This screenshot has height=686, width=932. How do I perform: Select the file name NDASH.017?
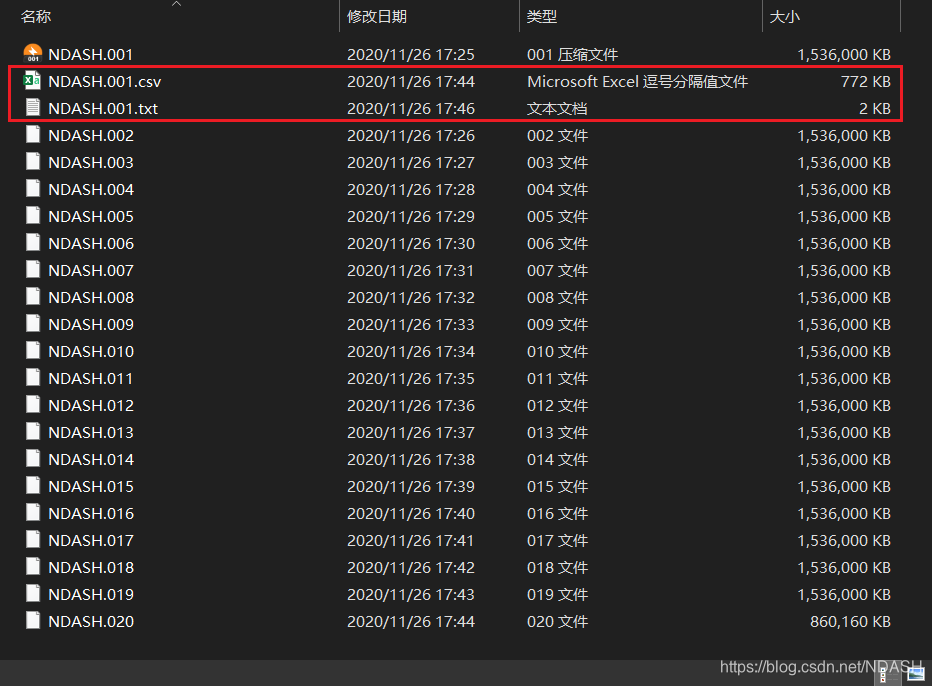91,540
